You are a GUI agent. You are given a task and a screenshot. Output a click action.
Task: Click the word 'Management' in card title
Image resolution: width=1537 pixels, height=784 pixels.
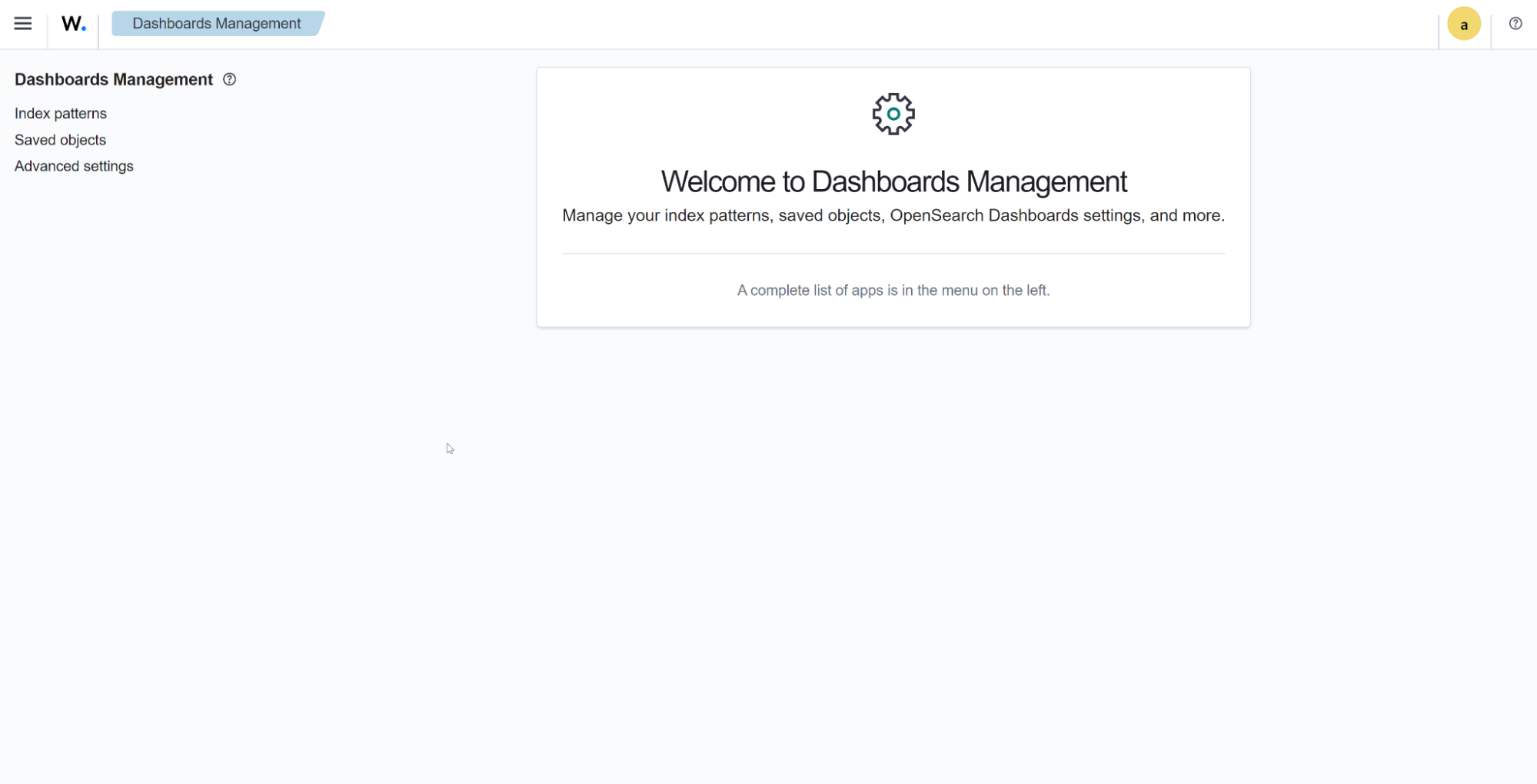coord(1046,182)
